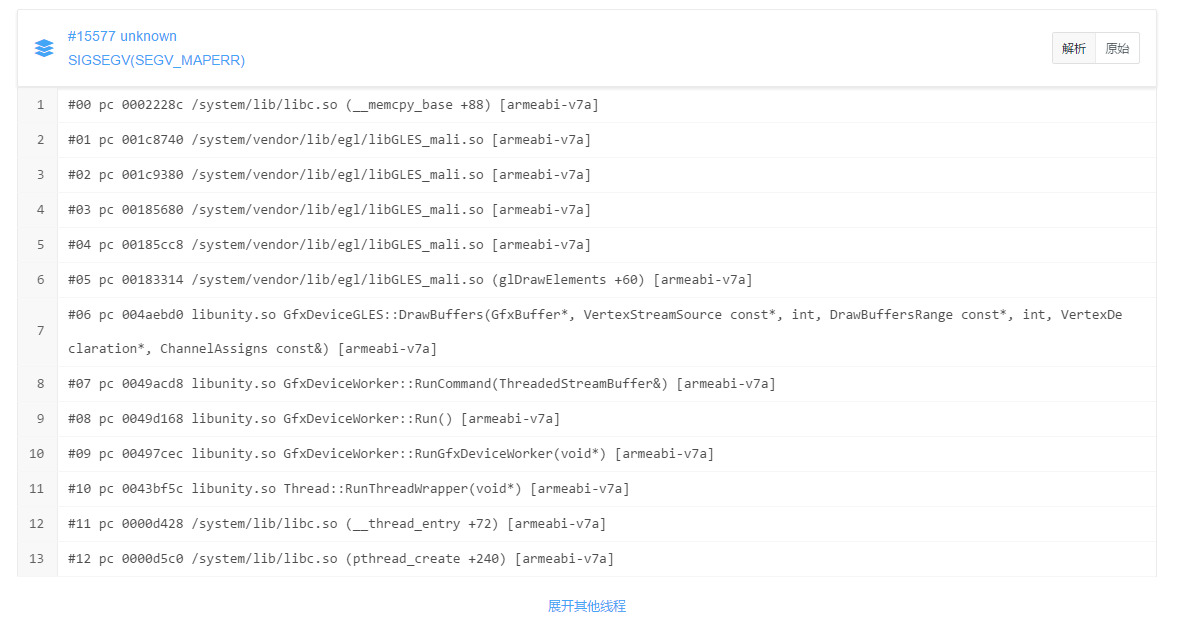Select the Thread::RunThreadWrapper frame

348,489
